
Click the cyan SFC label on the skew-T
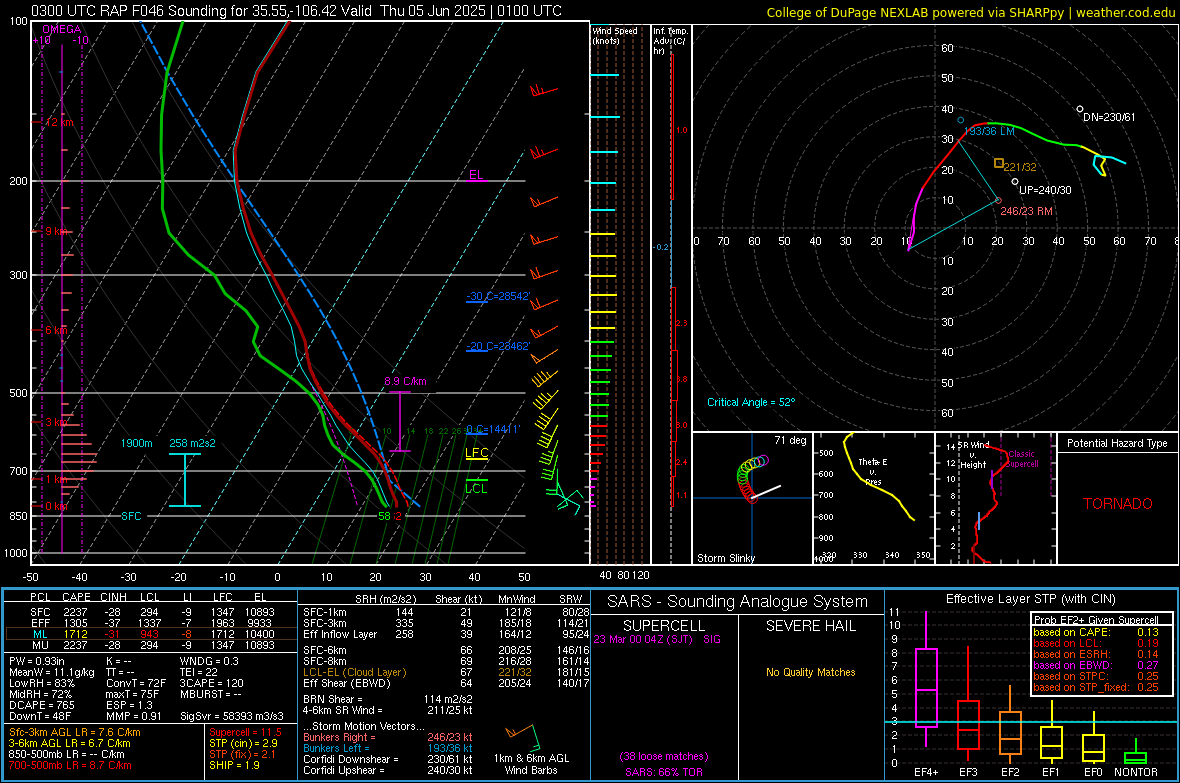131,516
